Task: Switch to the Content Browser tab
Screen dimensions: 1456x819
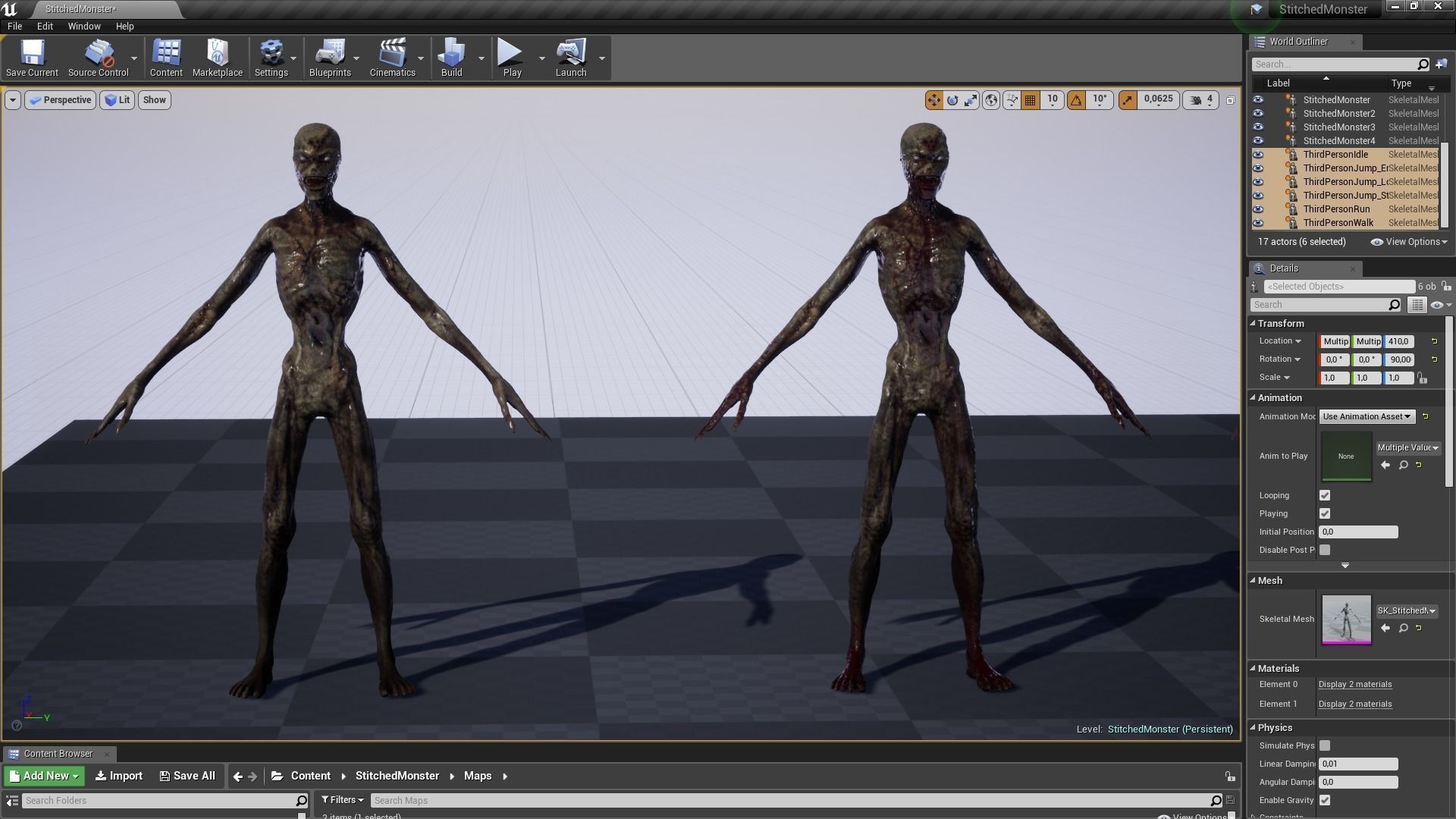Action: point(58,754)
